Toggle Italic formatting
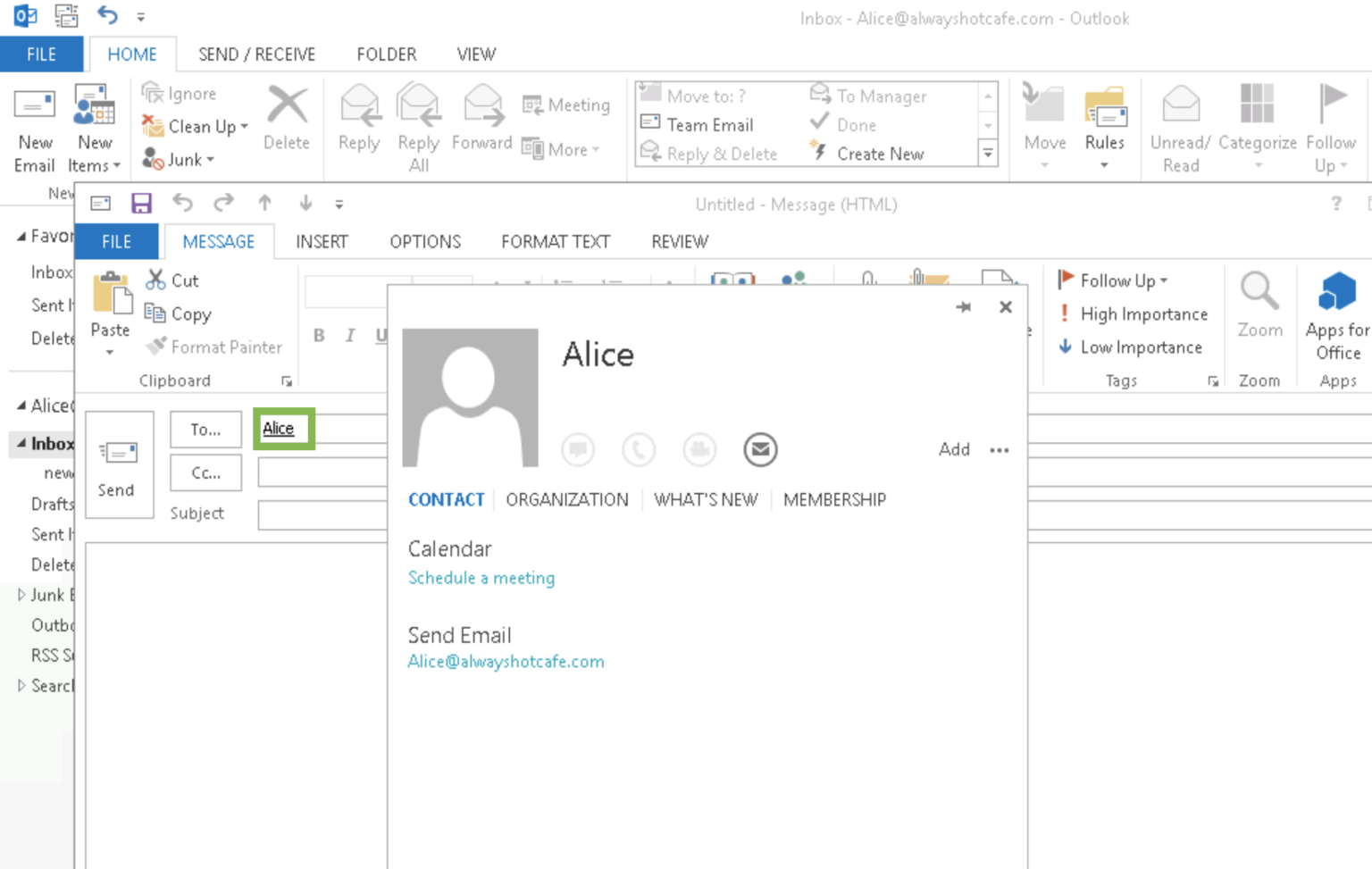1372x869 pixels. coord(349,335)
